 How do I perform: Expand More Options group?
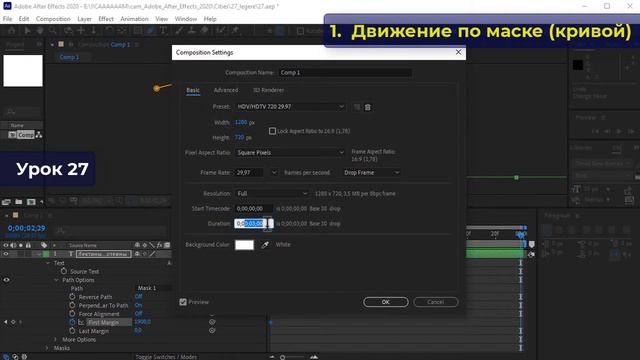56,339
